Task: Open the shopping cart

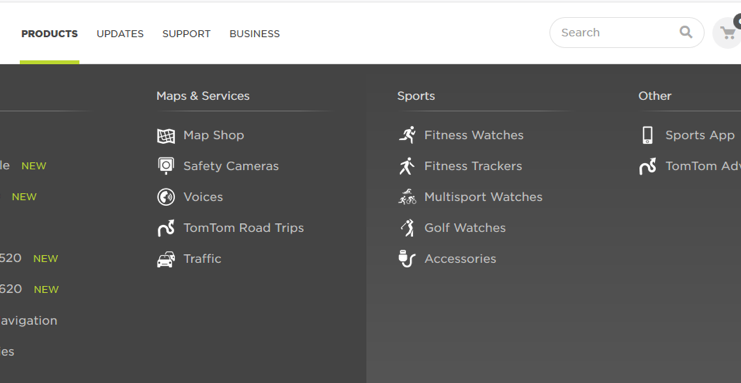Action: [x=728, y=33]
